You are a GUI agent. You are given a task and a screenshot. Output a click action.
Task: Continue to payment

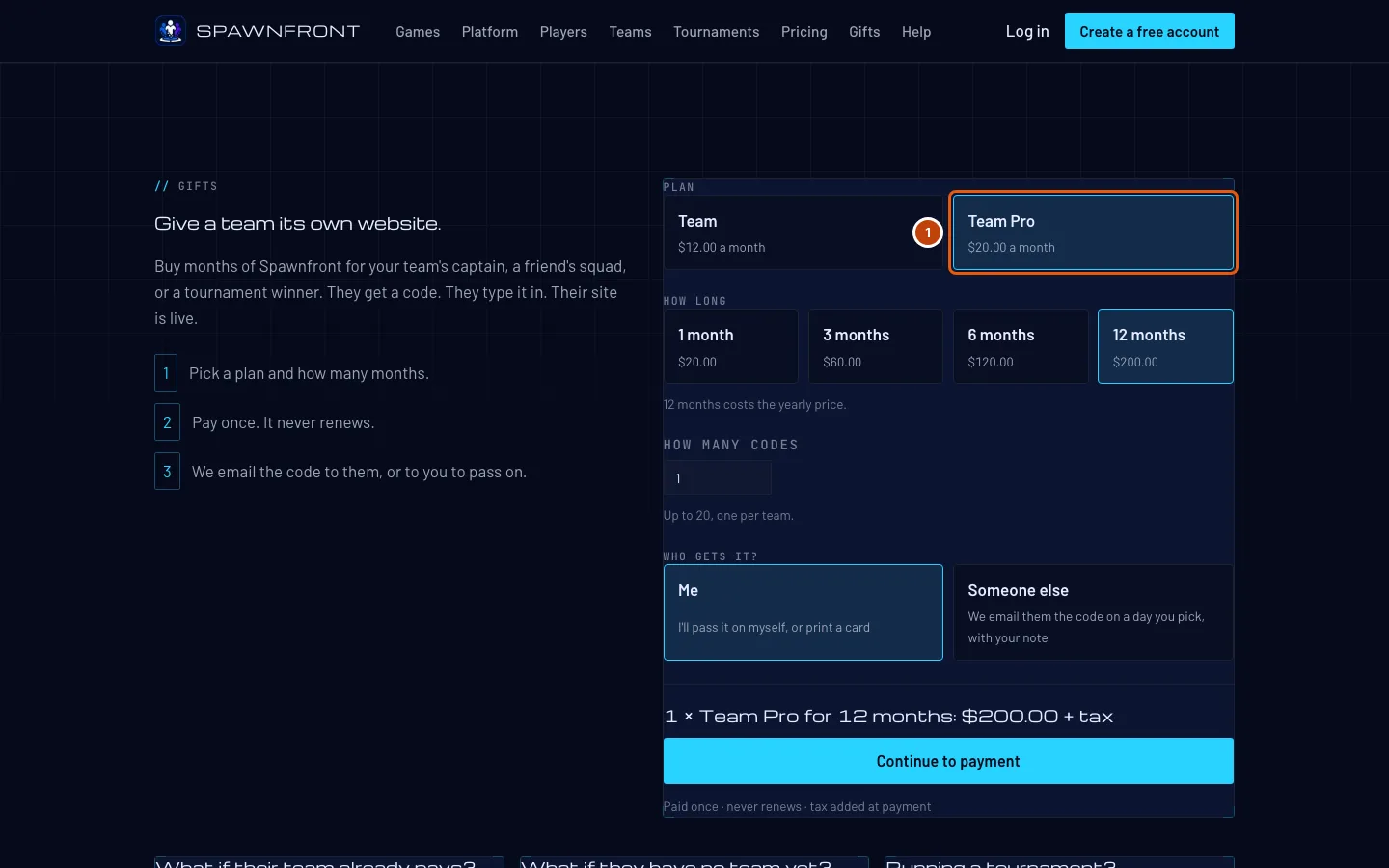click(x=948, y=761)
